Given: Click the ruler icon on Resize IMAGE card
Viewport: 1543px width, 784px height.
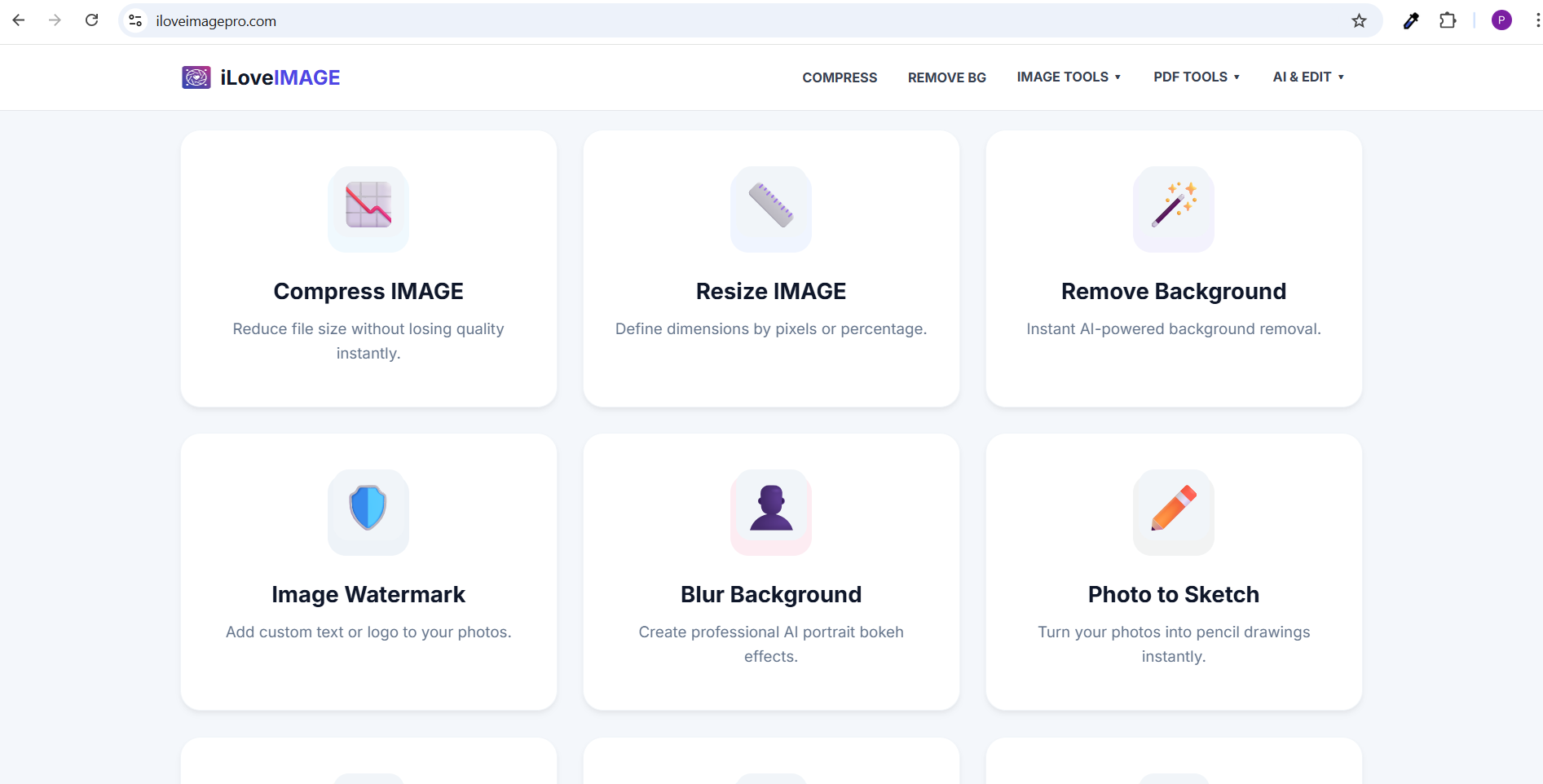Looking at the screenshot, I should tap(770, 209).
